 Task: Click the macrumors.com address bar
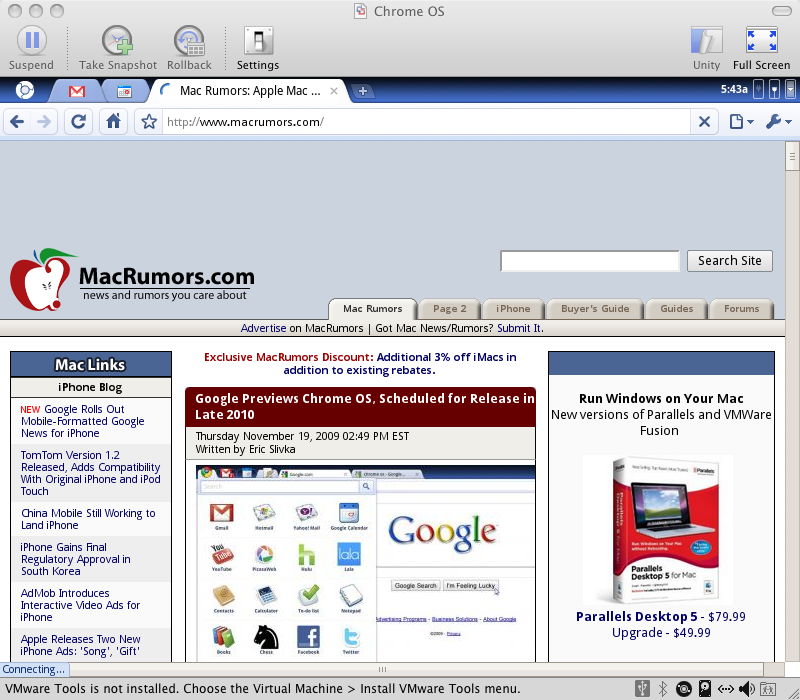pos(426,122)
